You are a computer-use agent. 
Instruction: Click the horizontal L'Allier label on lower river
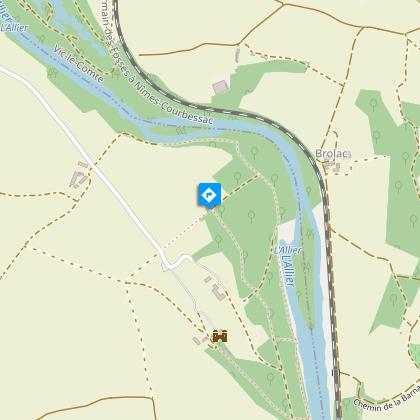click(288, 250)
